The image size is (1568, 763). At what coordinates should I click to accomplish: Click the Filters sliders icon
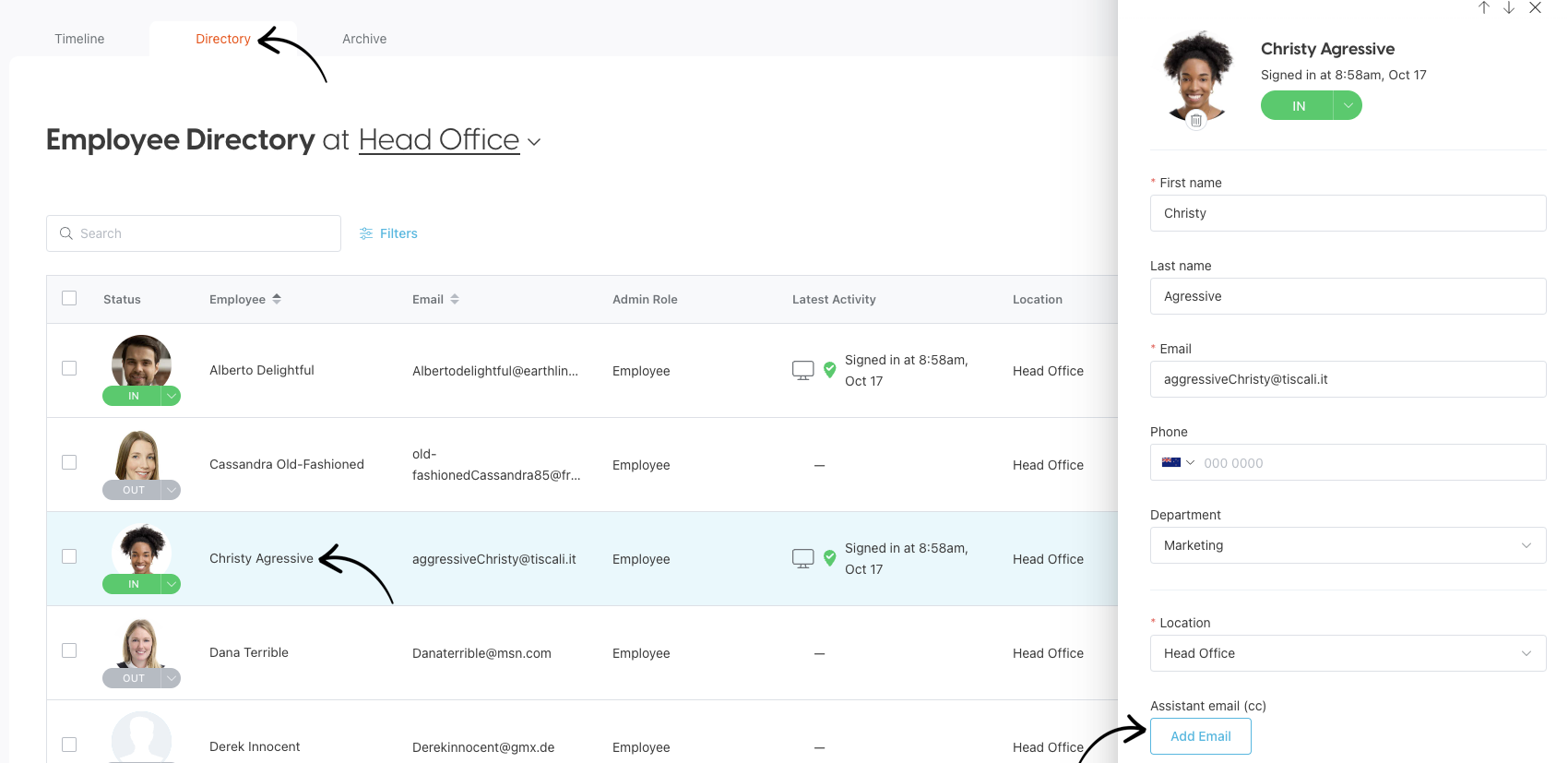click(x=366, y=234)
